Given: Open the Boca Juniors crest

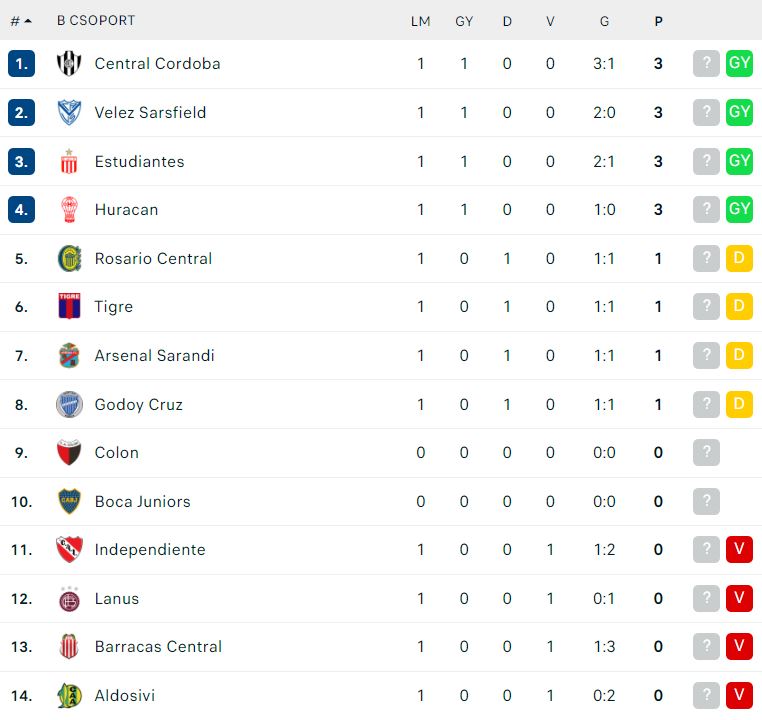Looking at the screenshot, I should 69,501.
